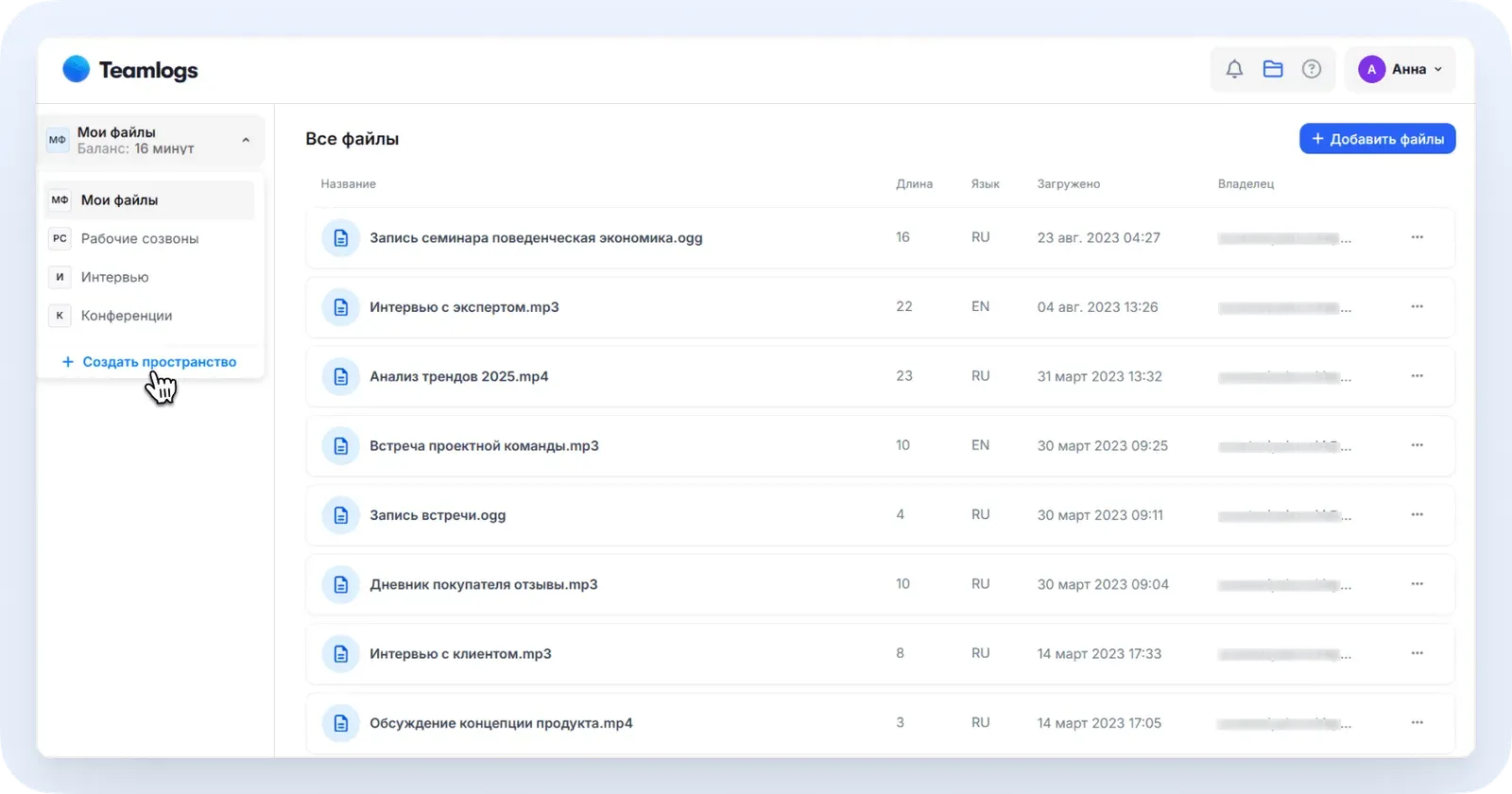Viewport: 1512px width, 794px height.
Task: Open three-dot menu for Запись встречи.ogg
Action: point(1417,515)
